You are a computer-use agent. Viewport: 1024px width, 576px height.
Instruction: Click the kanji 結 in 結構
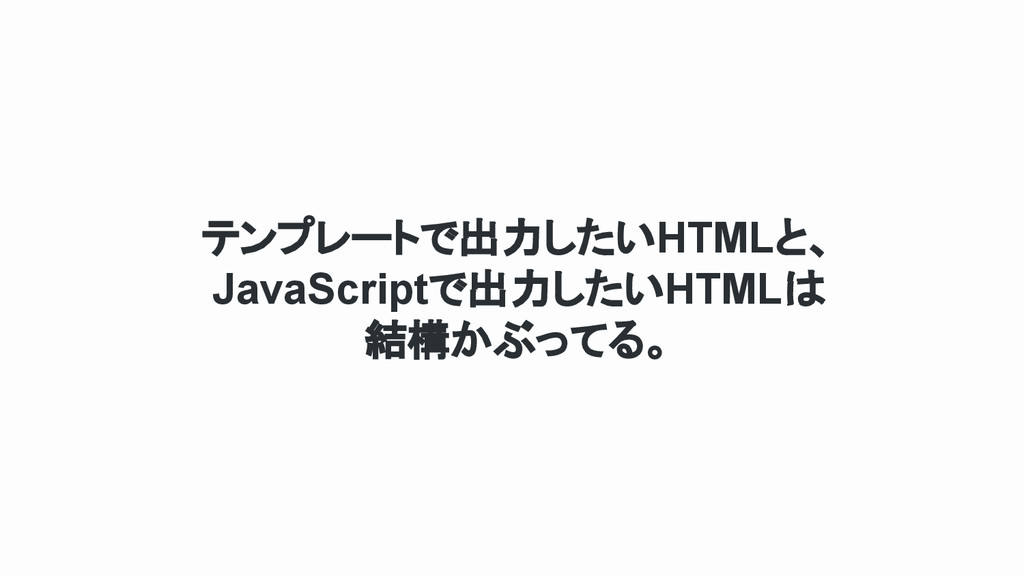click(385, 341)
